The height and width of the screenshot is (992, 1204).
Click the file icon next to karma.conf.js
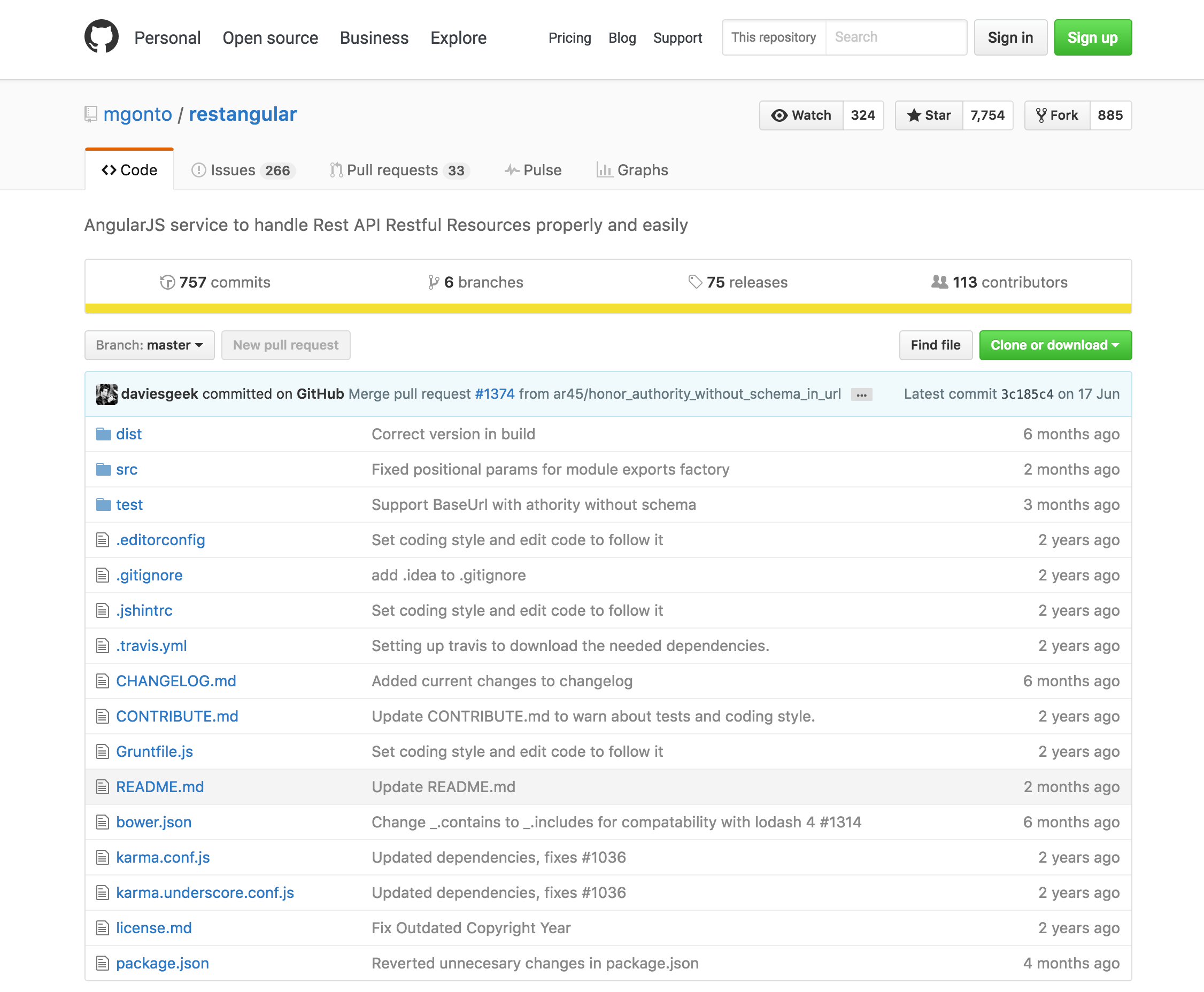tap(103, 858)
